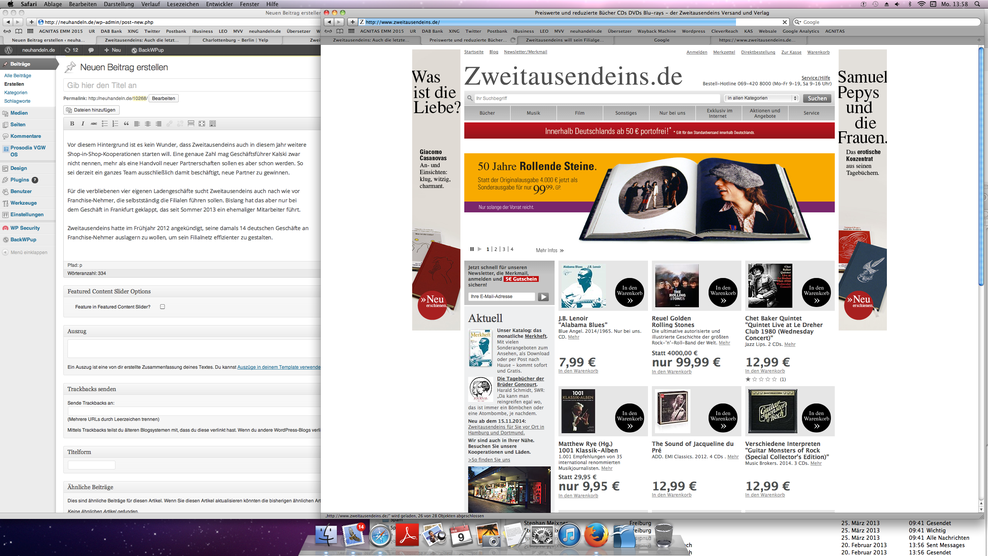Focus the 'Gib hier den Titel an' field

(x=192, y=85)
